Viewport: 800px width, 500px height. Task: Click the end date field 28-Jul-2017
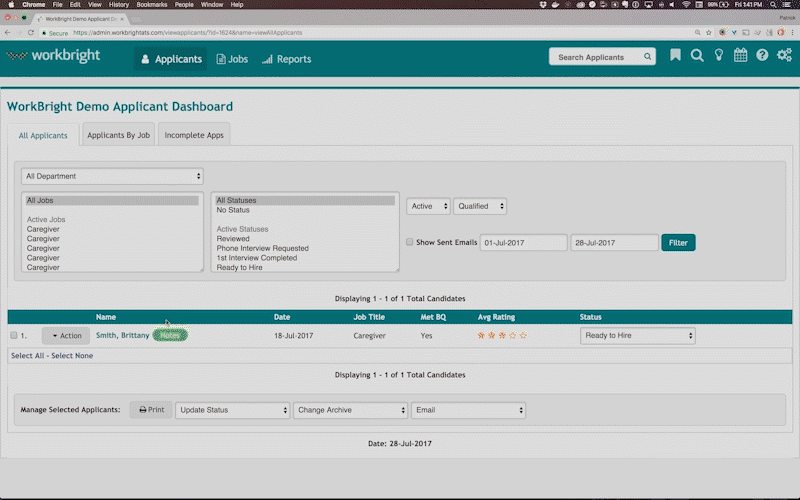coord(614,242)
